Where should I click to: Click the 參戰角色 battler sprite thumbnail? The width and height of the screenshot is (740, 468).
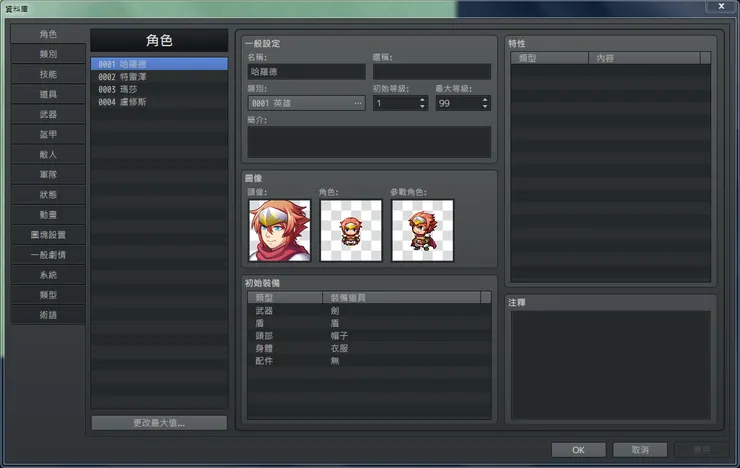click(x=423, y=230)
